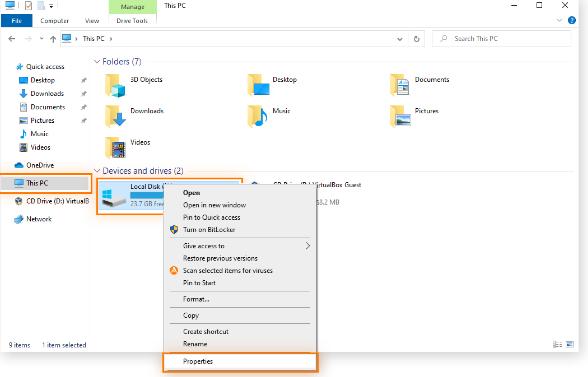This screenshot has height=377, width=588.
Task: Choose Rename from the context menu
Action: [x=195, y=344]
